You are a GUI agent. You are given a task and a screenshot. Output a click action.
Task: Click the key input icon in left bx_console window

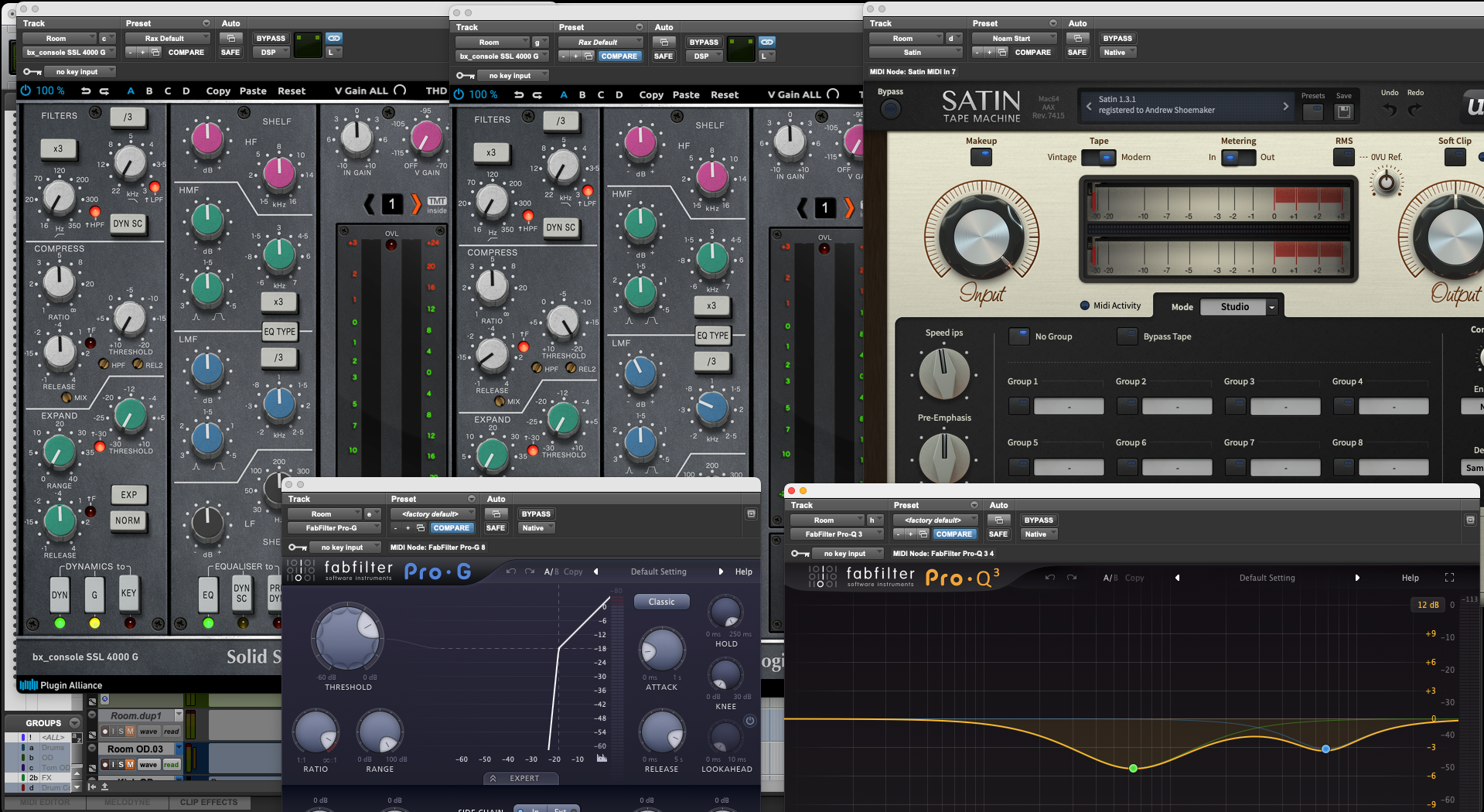coord(32,72)
